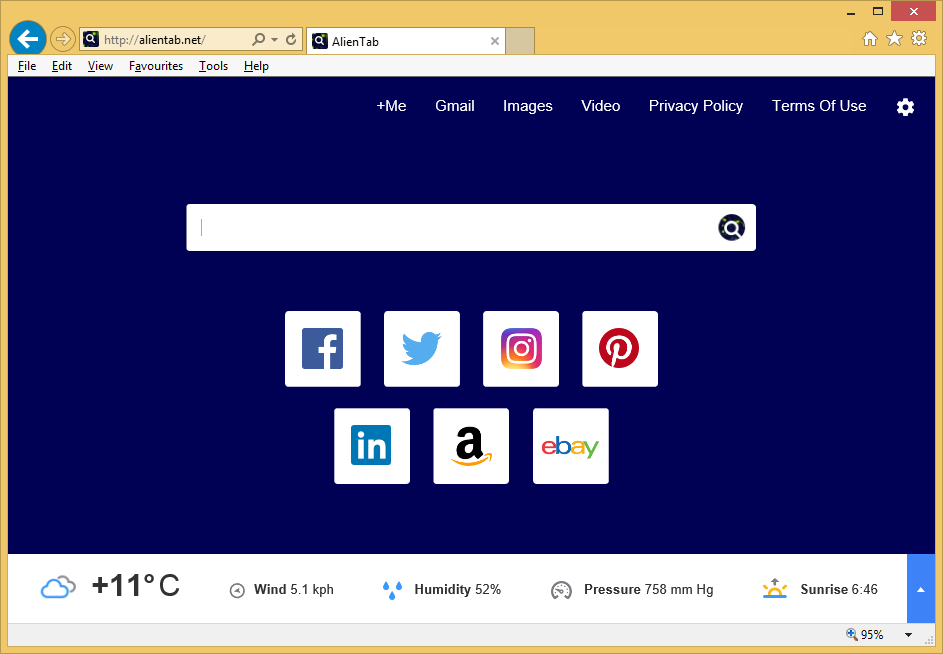943x654 pixels.
Task: Close the AlienTab tab
Action: tap(494, 41)
